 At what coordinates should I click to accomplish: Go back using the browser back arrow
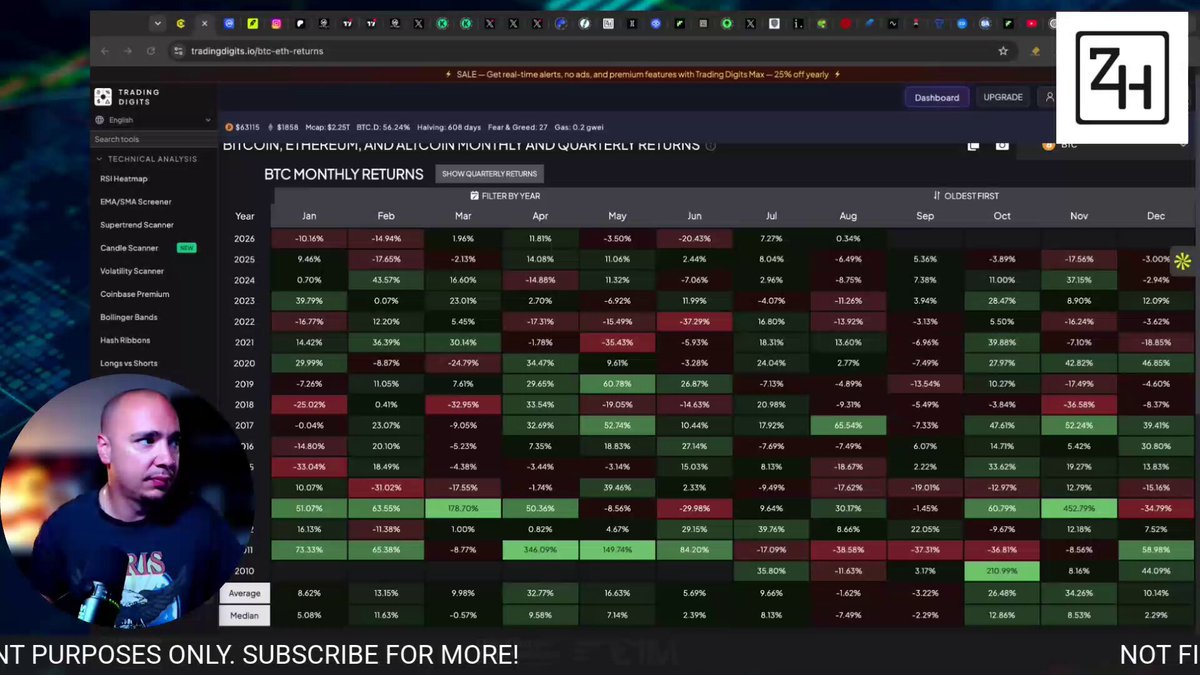pos(104,51)
